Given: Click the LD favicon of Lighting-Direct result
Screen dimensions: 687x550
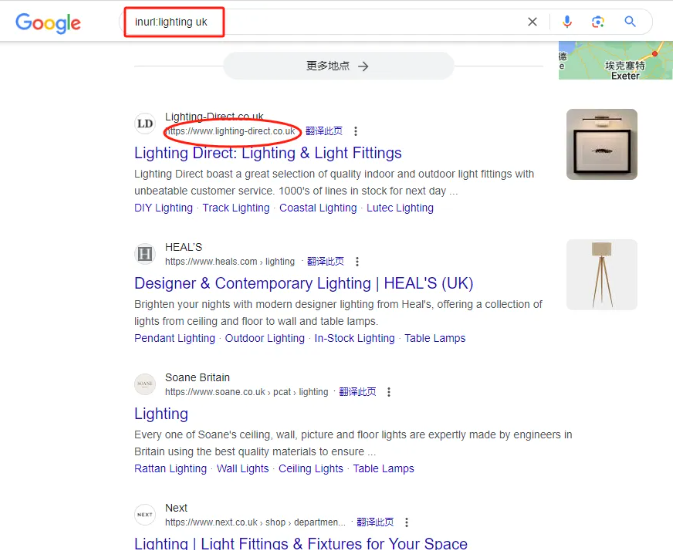Looking at the screenshot, I should click(x=145, y=124).
